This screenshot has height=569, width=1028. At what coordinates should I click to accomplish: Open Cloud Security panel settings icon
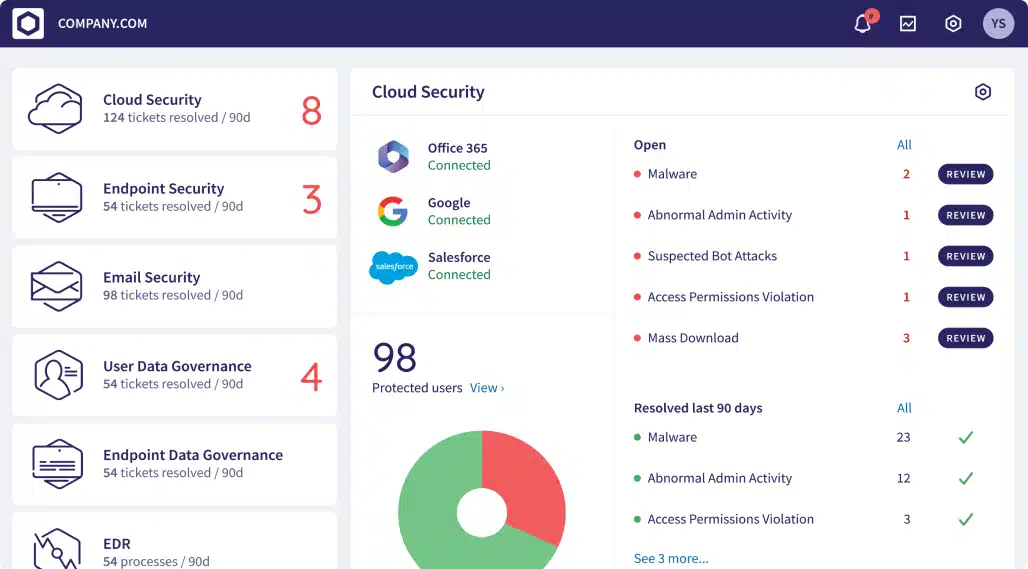pos(982,92)
